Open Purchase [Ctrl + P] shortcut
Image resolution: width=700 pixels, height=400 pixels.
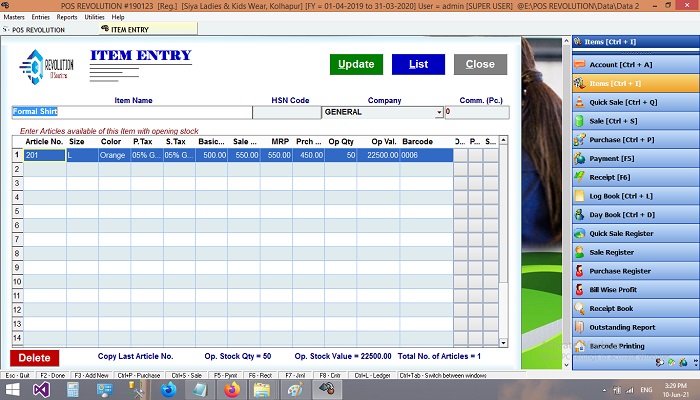636,140
